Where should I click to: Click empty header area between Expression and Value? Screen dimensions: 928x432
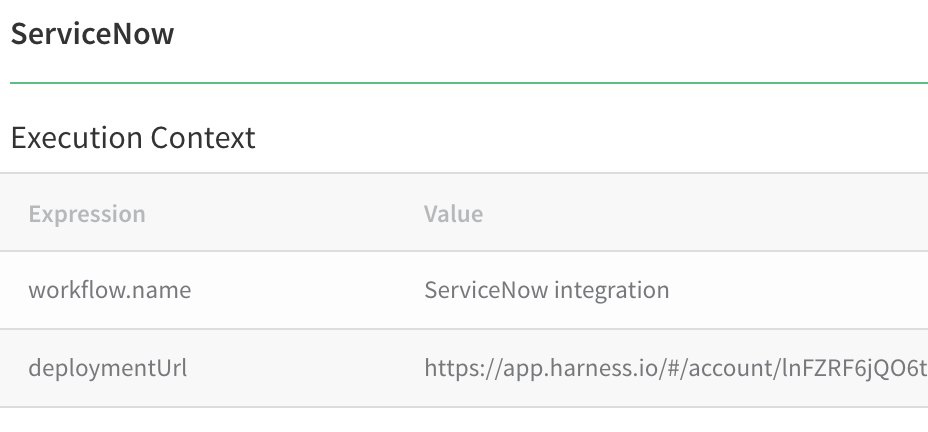pos(284,214)
